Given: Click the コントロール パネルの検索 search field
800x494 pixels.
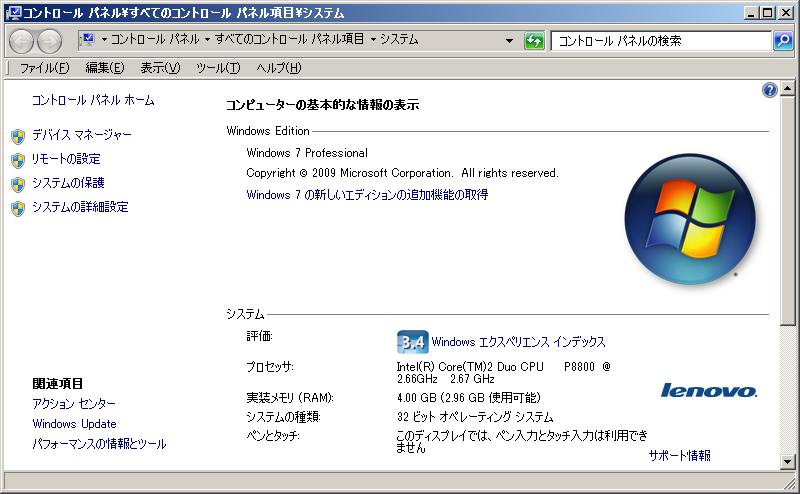Looking at the screenshot, I should click(x=660, y=41).
